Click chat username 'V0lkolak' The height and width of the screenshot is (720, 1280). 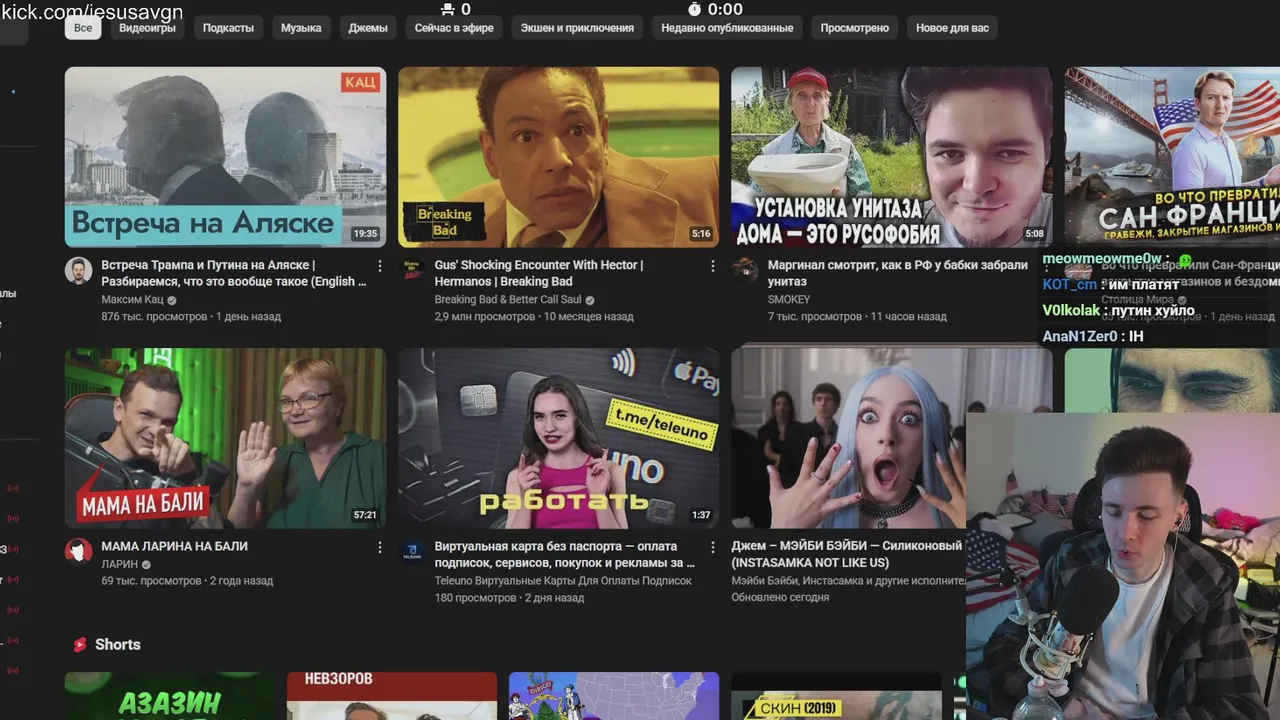click(x=1071, y=311)
